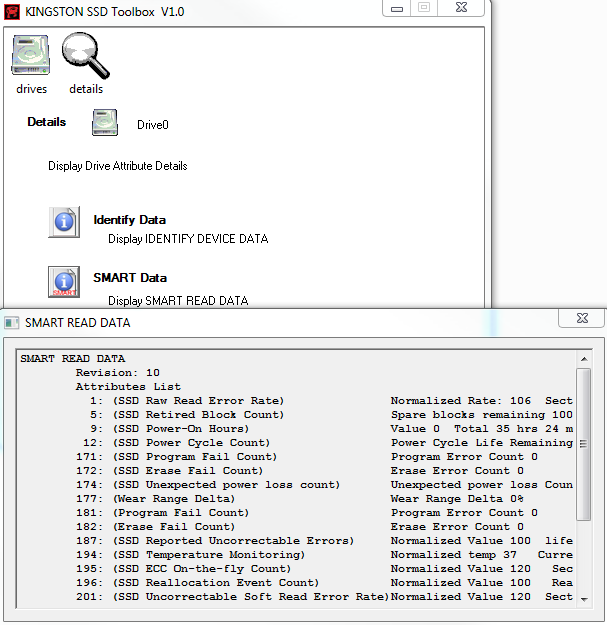The height and width of the screenshot is (625, 607).
Task: Click 'Value 0 Total 35 hrs' text
Action: 460,428
